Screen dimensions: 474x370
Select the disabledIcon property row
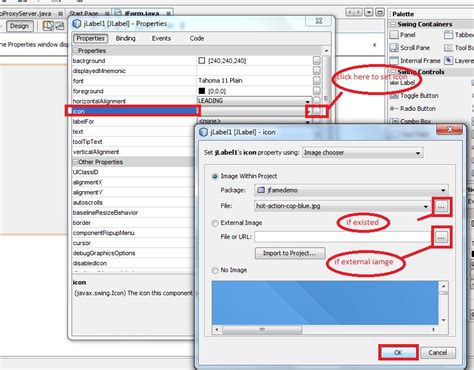(x=134, y=263)
